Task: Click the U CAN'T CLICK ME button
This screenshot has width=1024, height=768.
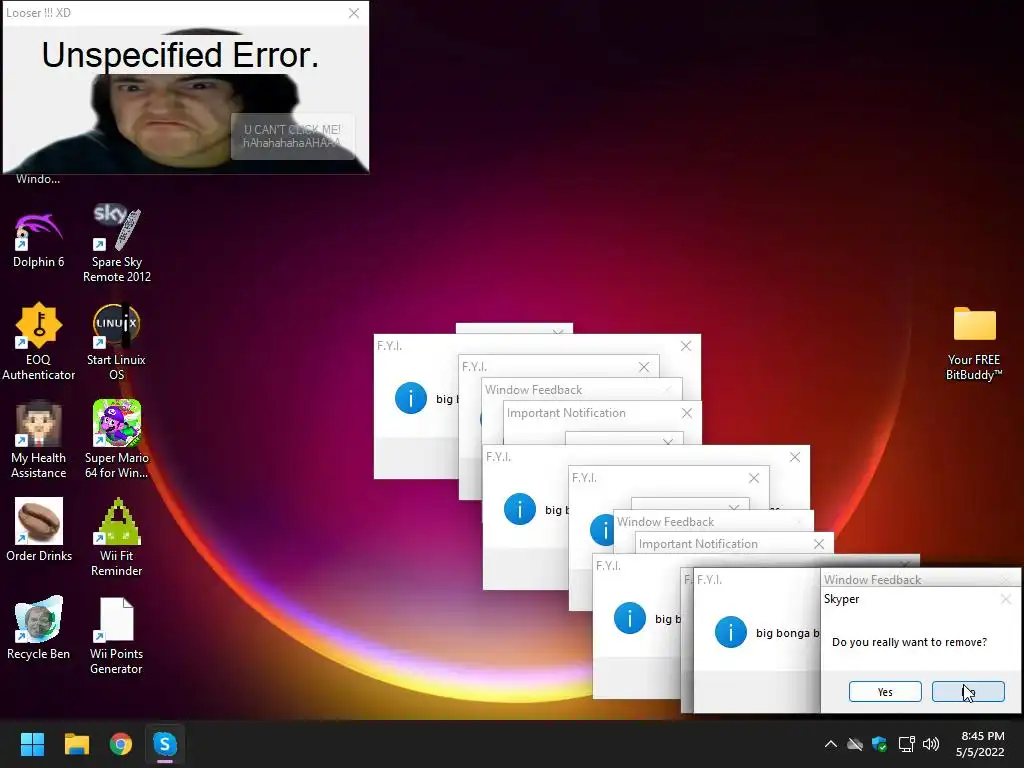Action: tap(293, 136)
